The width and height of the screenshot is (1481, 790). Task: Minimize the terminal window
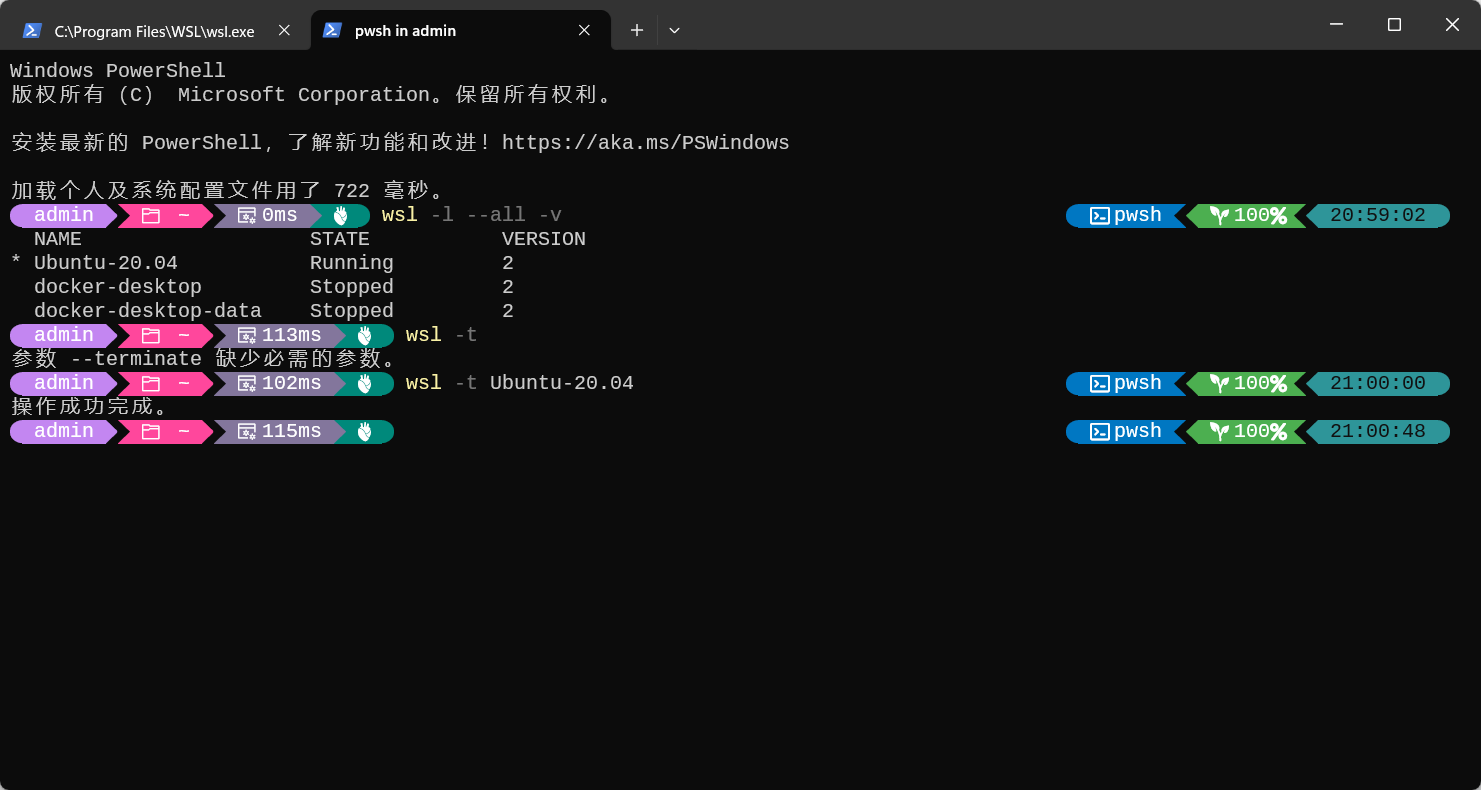(1335, 25)
